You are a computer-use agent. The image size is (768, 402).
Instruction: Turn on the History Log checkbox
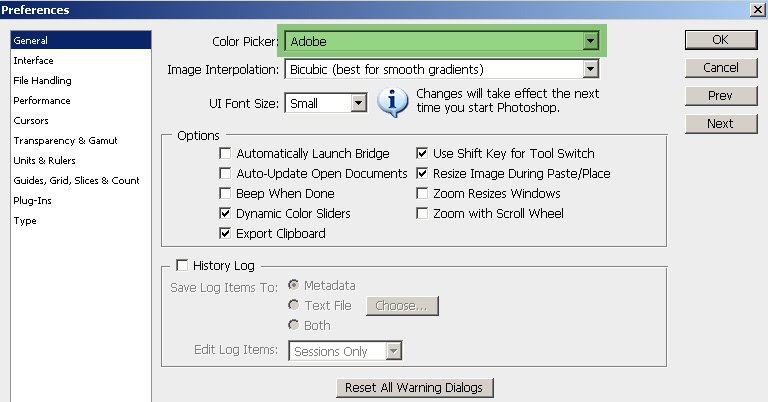point(182,266)
